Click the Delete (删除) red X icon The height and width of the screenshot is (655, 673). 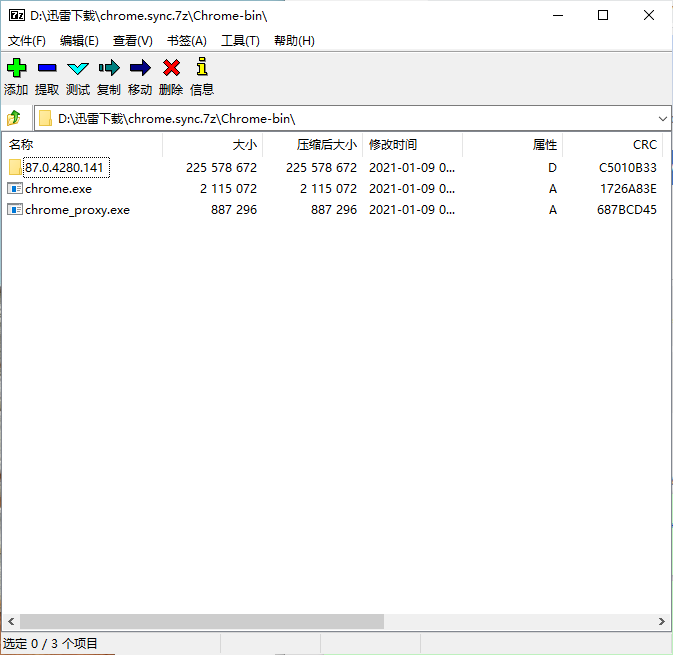[x=171, y=68]
